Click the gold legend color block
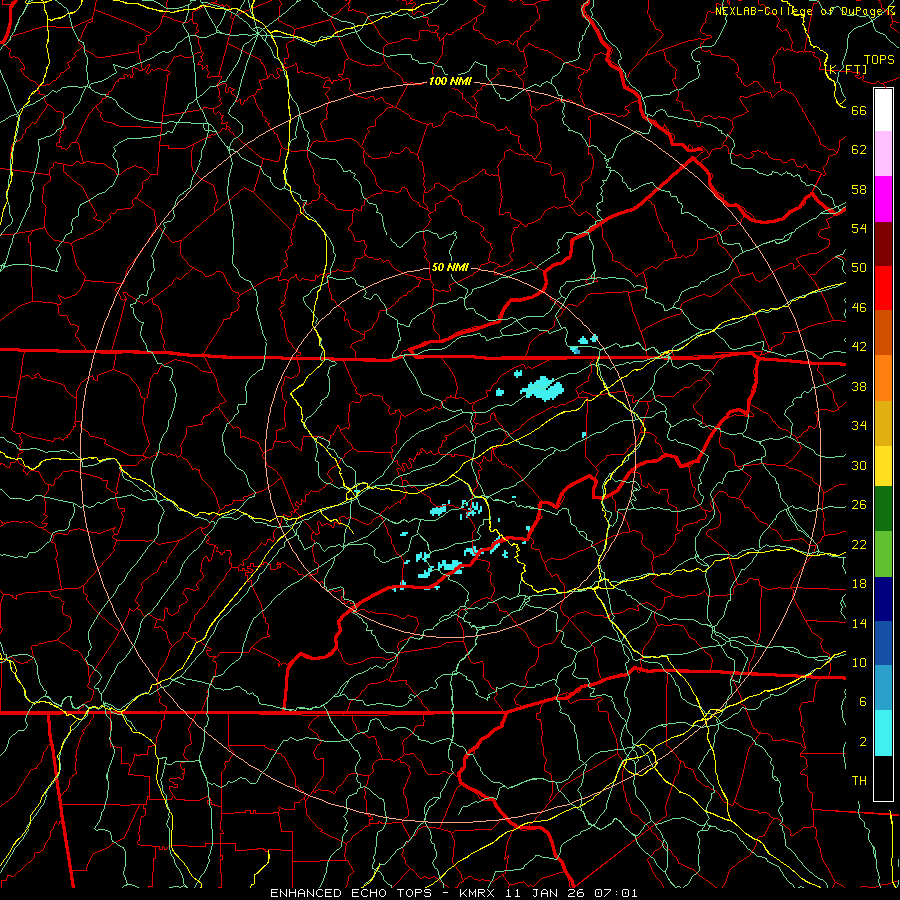Viewport: 900px width, 900px height. (x=883, y=423)
